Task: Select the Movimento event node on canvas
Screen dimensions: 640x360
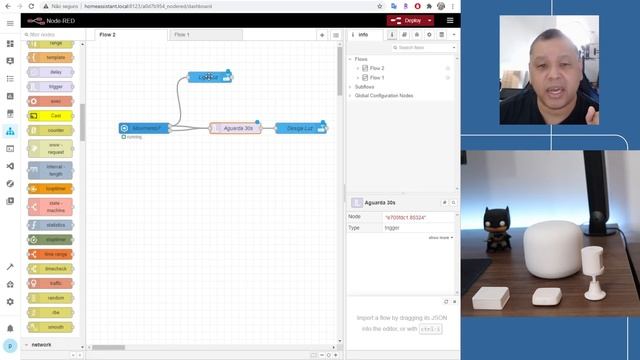Action: click(x=144, y=128)
